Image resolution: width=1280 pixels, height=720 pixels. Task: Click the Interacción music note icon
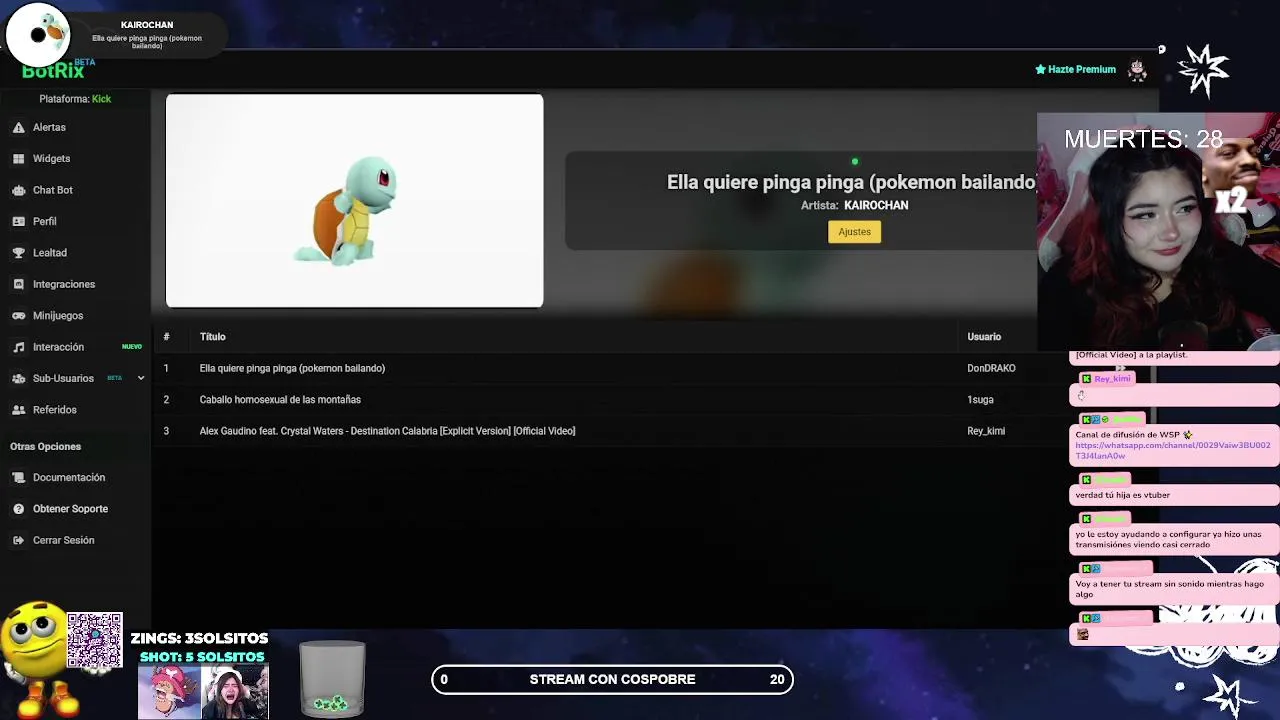(x=18, y=347)
